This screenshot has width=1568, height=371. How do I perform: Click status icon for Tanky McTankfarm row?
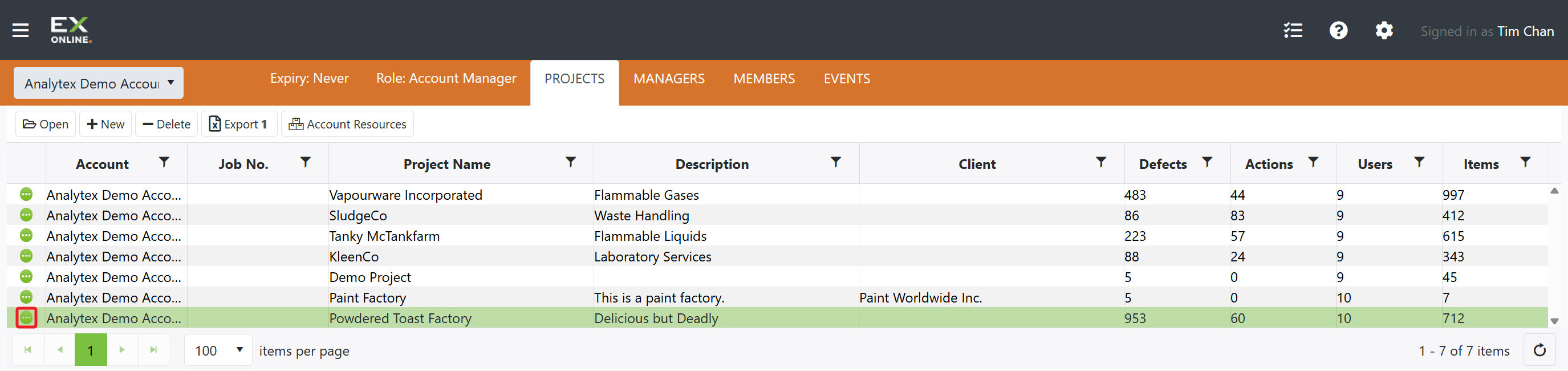pyautogui.click(x=26, y=235)
